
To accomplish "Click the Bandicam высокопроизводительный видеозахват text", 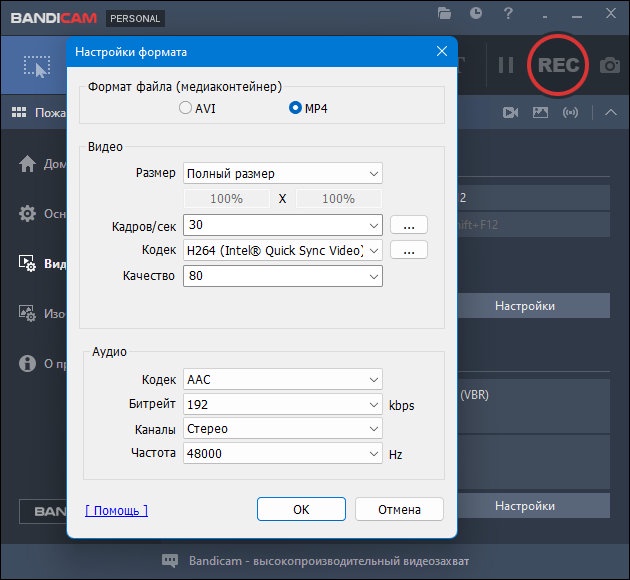I will tap(329, 561).
